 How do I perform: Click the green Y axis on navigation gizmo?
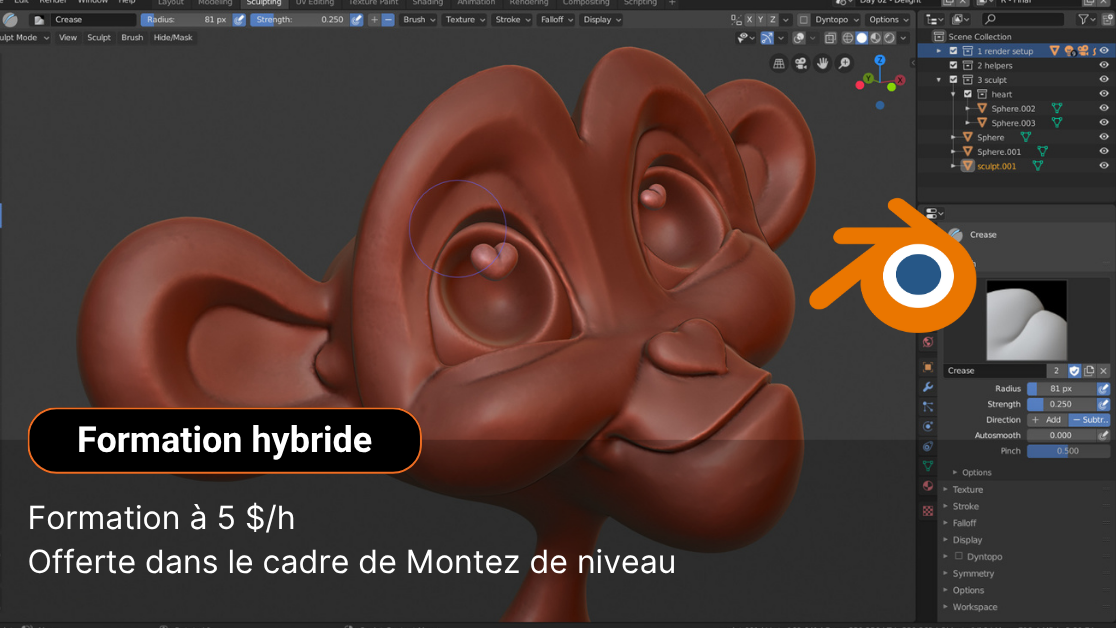[x=868, y=78]
